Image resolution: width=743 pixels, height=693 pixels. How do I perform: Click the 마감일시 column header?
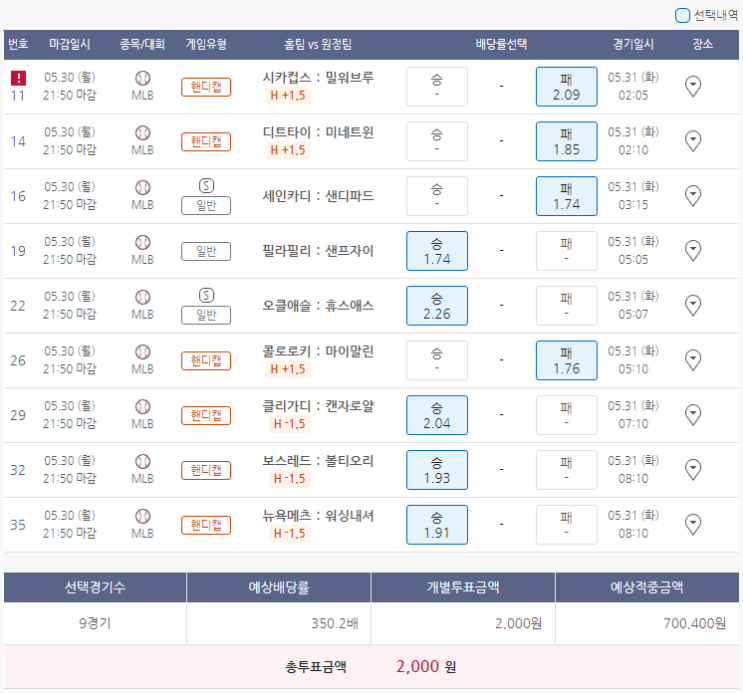70,45
